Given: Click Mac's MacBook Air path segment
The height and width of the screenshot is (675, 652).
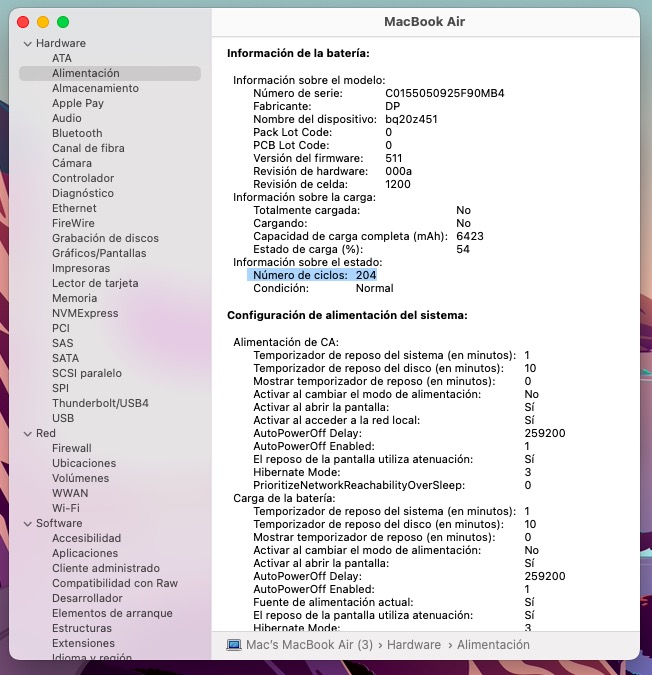Looking at the screenshot, I should click(x=309, y=646).
